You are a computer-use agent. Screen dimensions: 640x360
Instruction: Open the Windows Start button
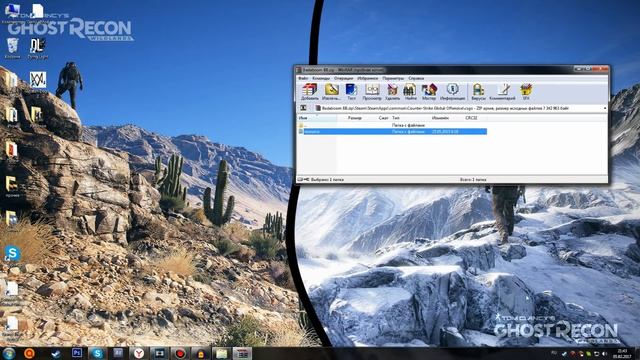9,353
